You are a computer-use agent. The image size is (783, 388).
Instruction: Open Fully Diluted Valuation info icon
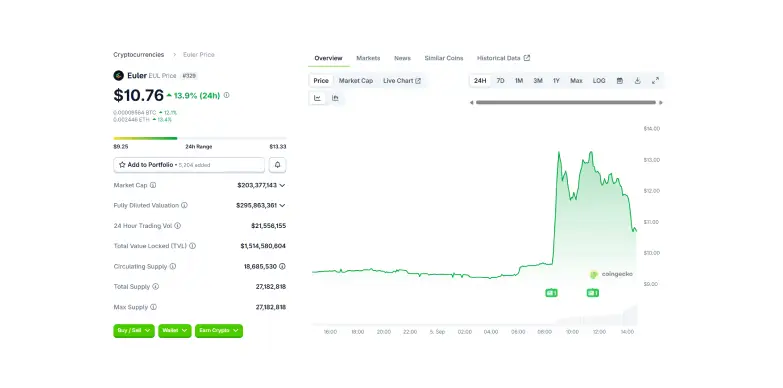[184, 205]
